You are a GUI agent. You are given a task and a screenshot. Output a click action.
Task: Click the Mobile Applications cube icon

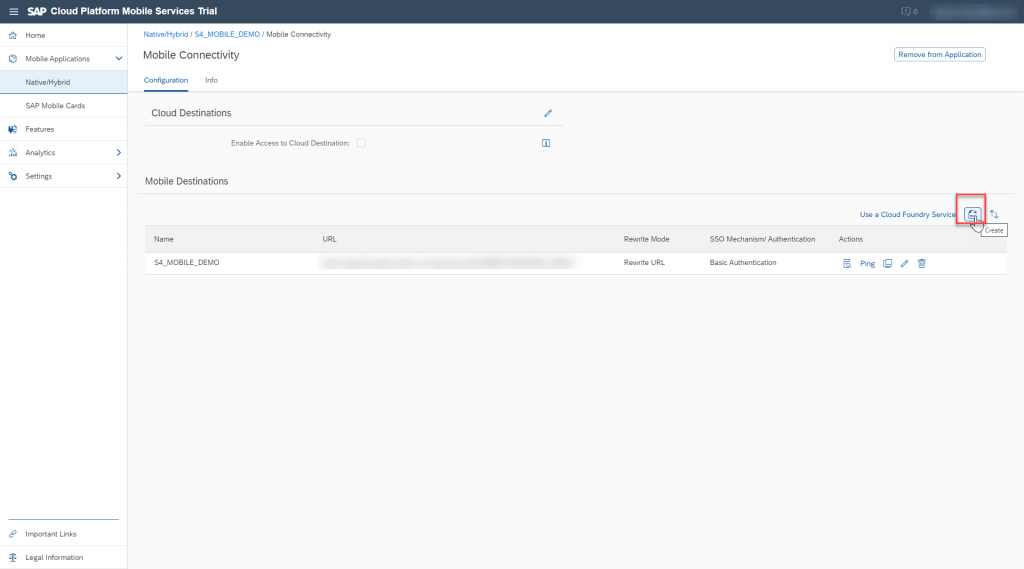point(12,59)
